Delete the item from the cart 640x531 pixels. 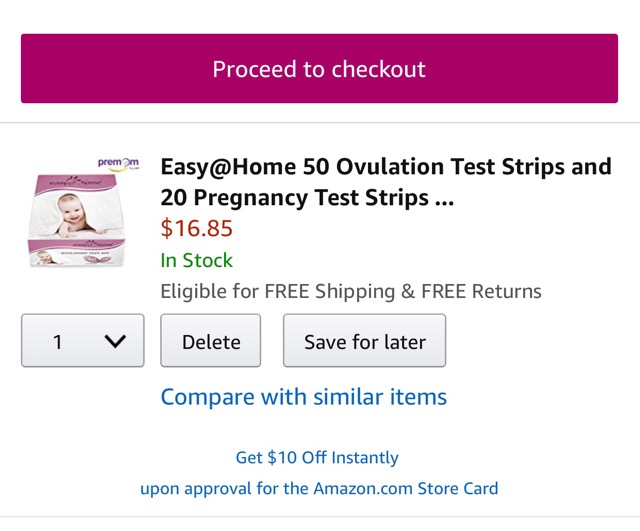click(x=211, y=340)
